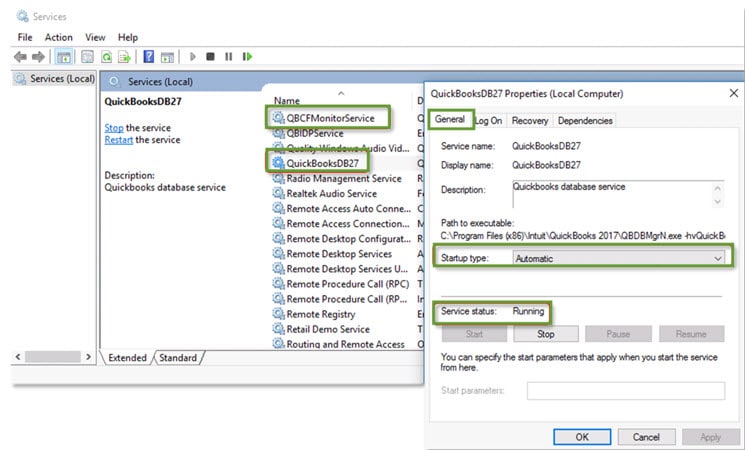Click the greyed-out Start button
The height and width of the screenshot is (450, 745).
[x=474, y=334]
